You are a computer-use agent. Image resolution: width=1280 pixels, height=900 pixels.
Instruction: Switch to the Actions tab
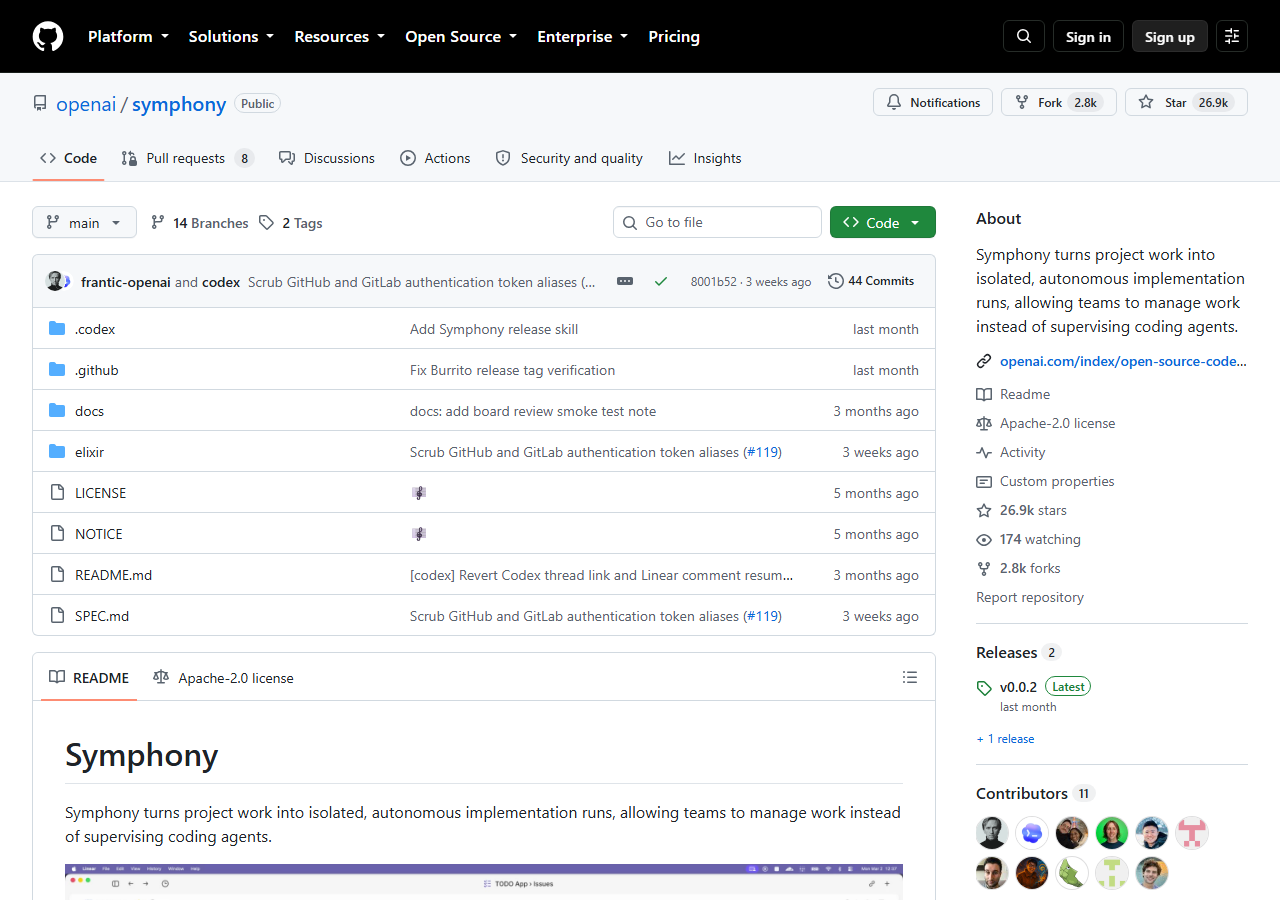click(435, 158)
